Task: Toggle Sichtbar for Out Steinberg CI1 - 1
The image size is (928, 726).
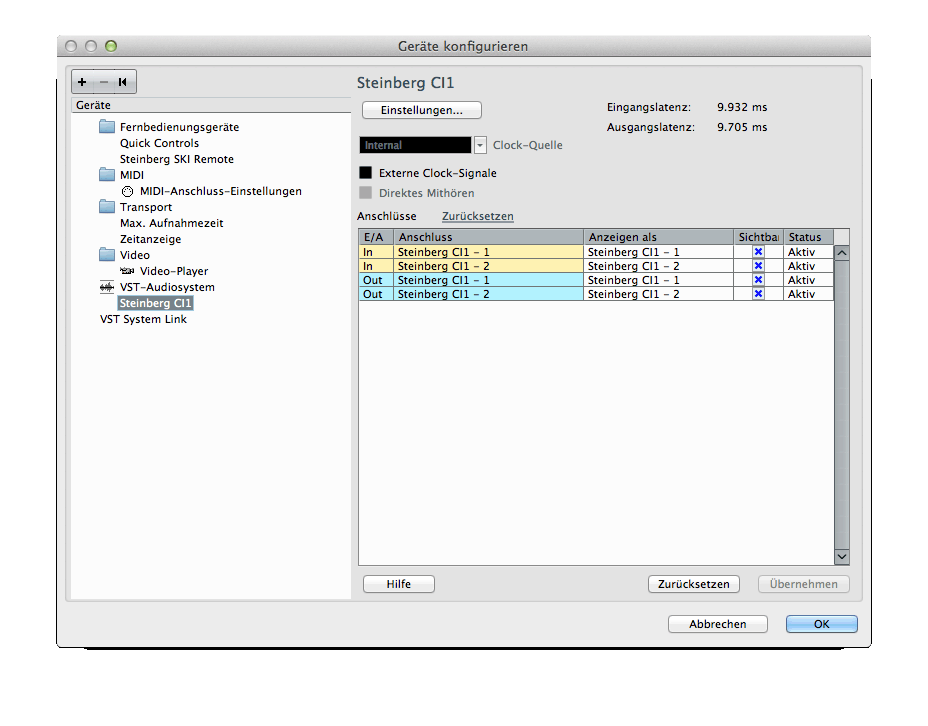Action: [758, 280]
